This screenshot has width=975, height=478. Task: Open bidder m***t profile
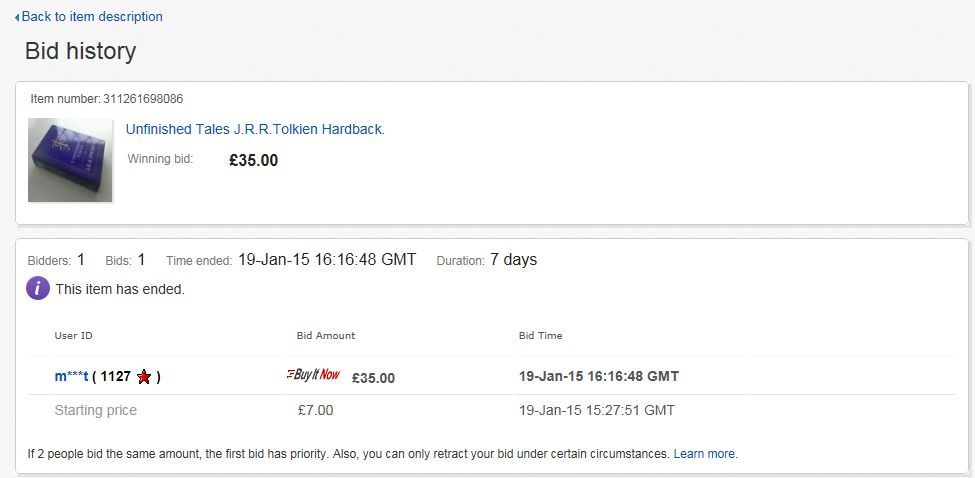click(x=72, y=376)
